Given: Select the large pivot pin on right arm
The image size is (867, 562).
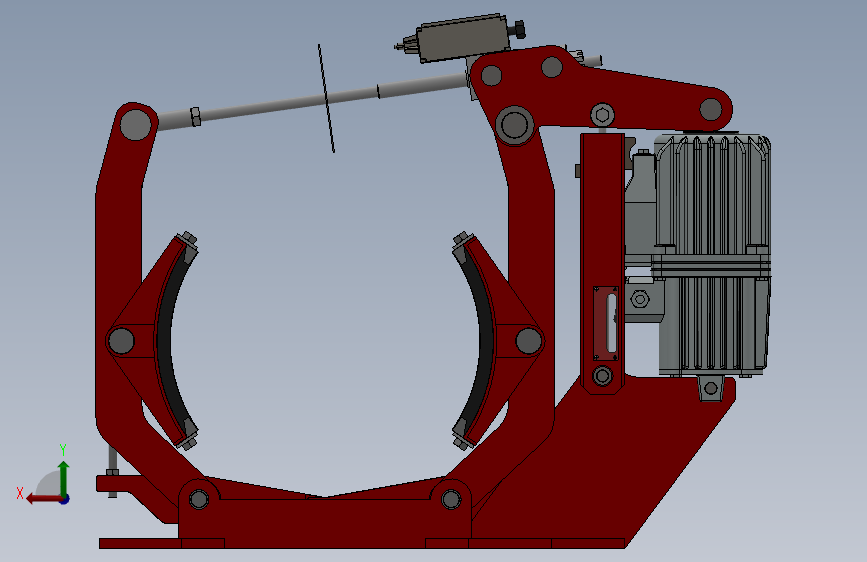Looking at the screenshot, I should 514,125.
